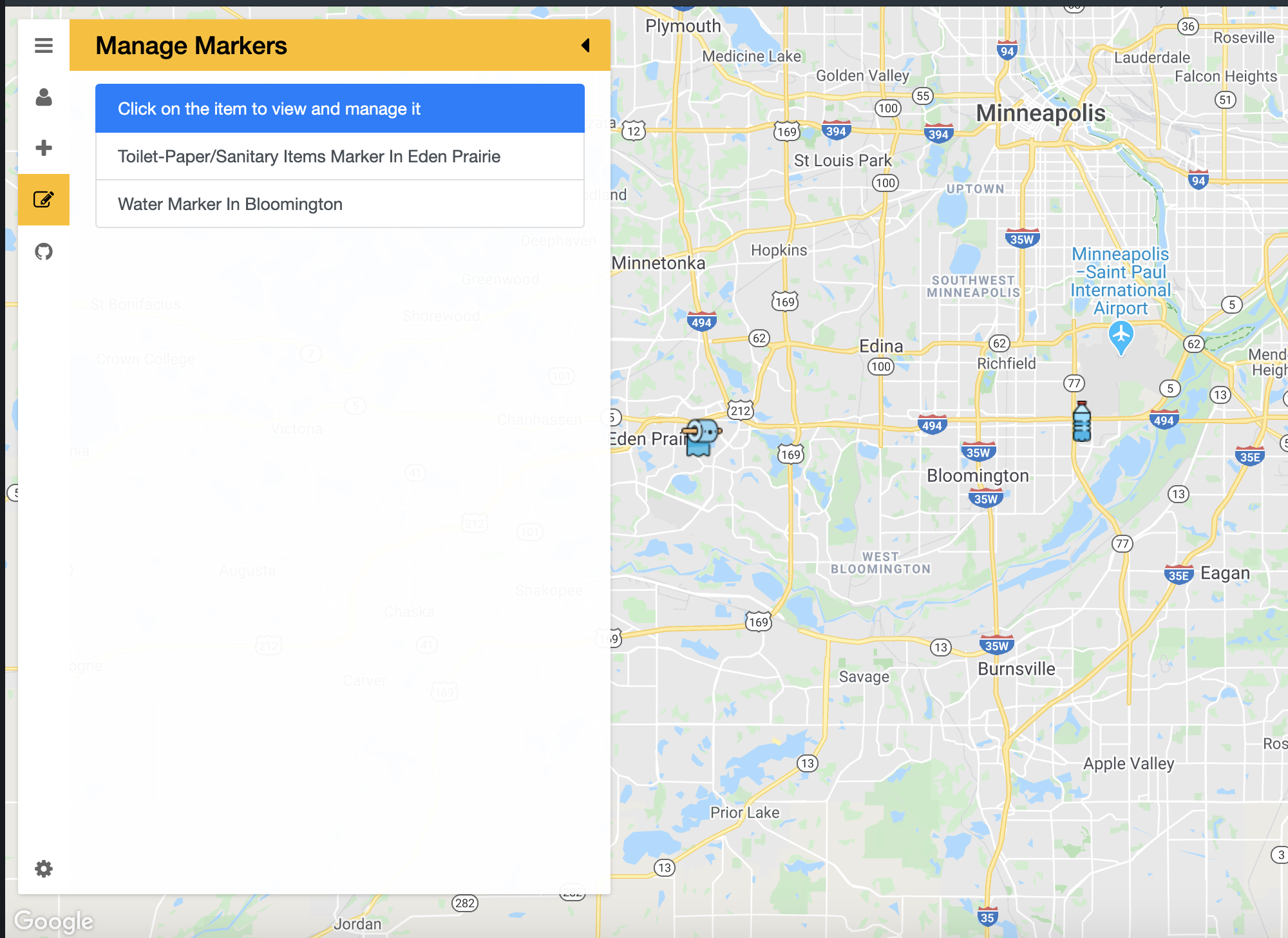1288x938 pixels.
Task: Click the Golden Valley map label
Action: pos(862,75)
